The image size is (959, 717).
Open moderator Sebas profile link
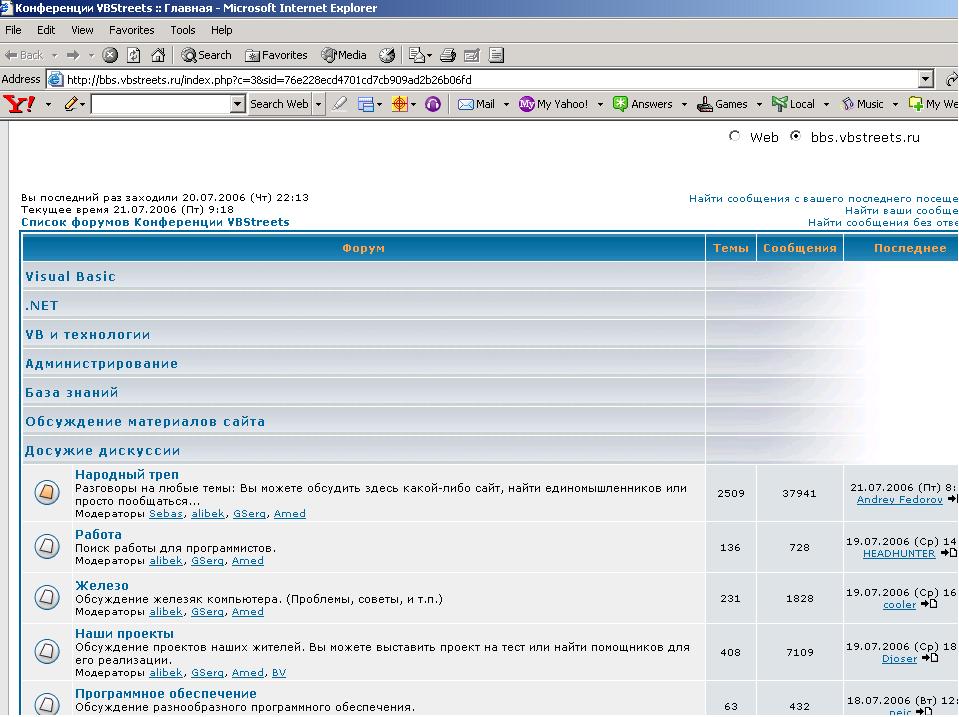tap(166, 514)
